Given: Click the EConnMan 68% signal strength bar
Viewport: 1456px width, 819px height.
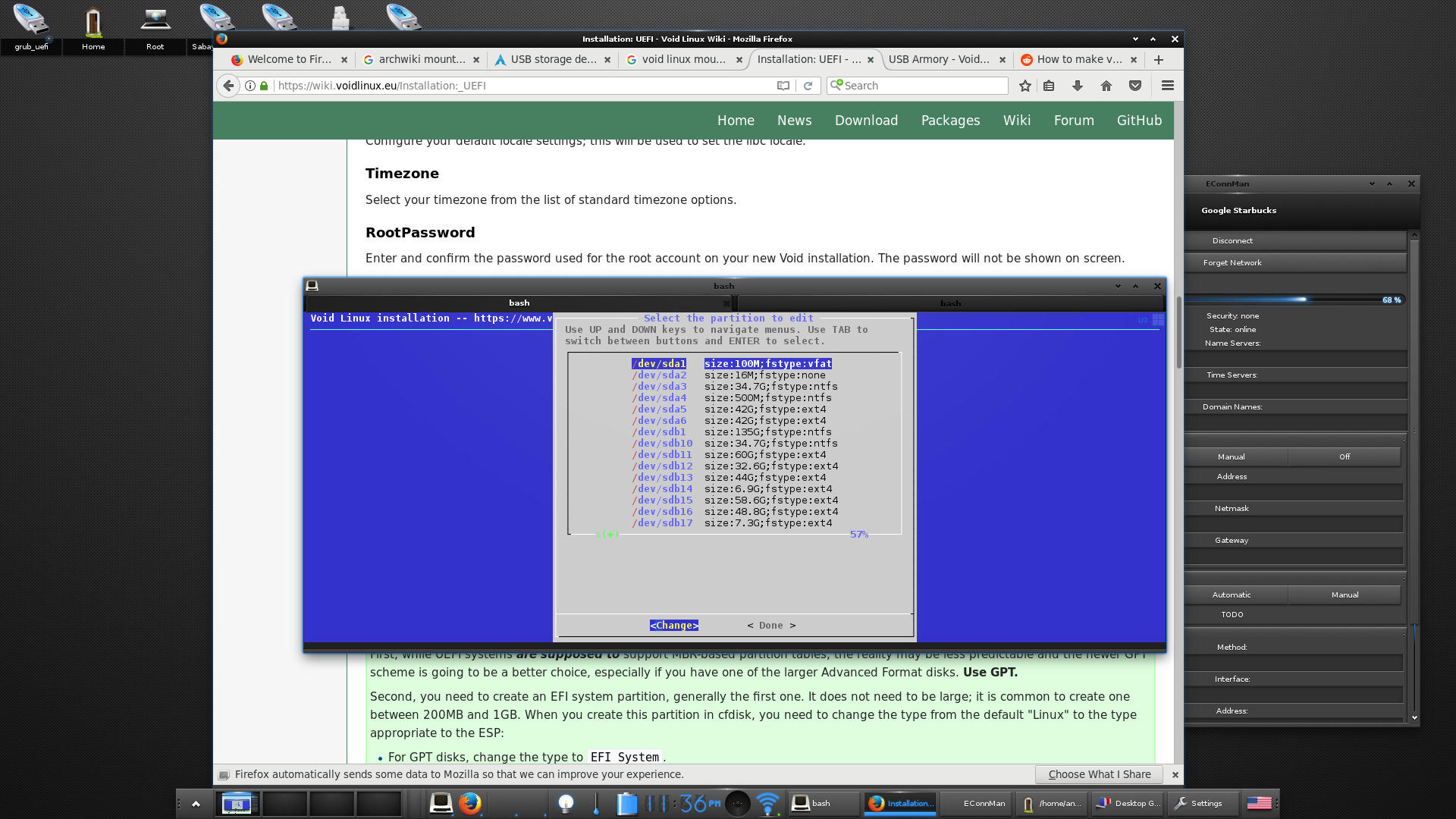Looking at the screenshot, I should click(1296, 300).
